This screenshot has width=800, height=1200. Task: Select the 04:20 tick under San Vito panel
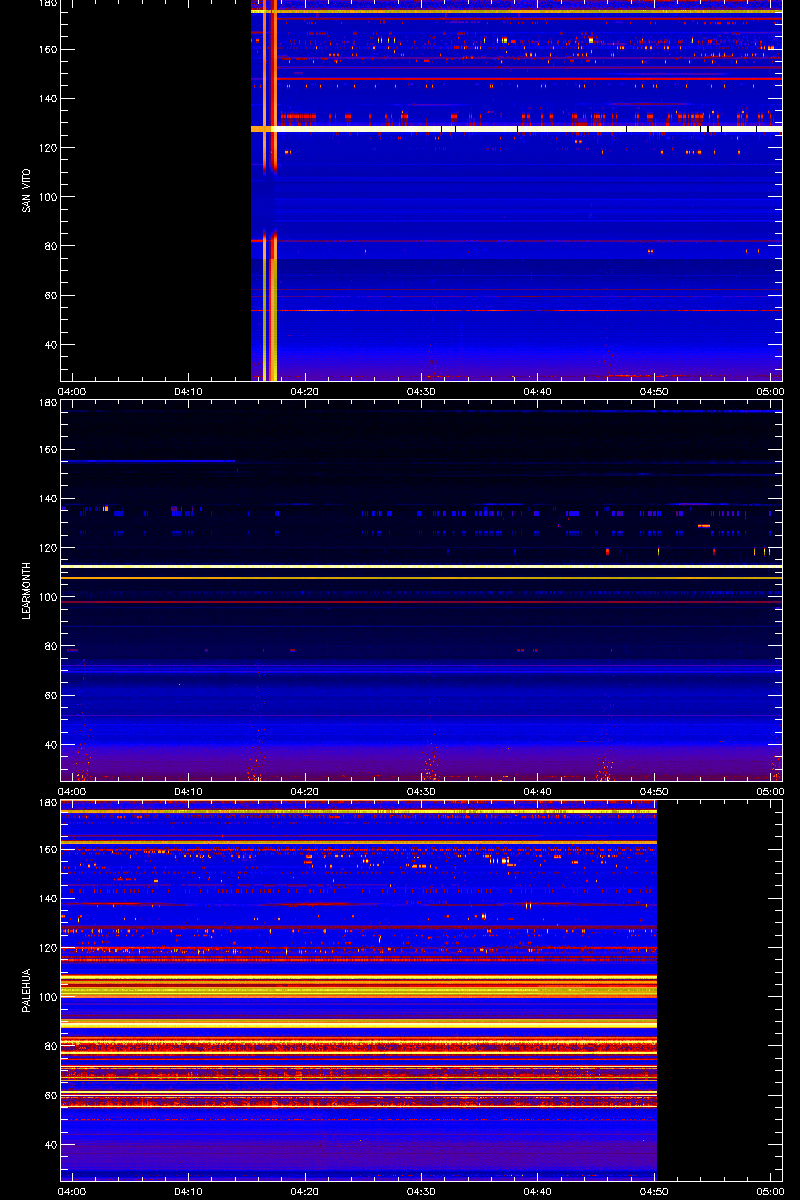click(305, 391)
